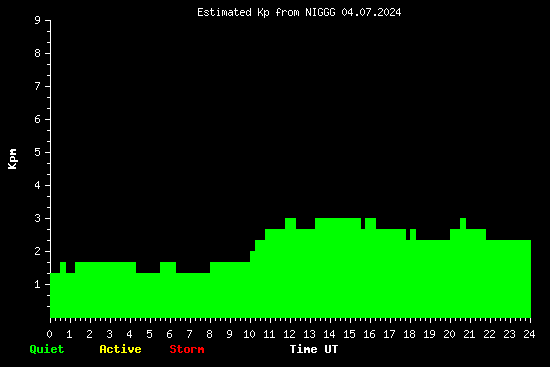Click the date 04.07.2024 in the title
Viewport: 550px width, 367px height.
pos(371,13)
